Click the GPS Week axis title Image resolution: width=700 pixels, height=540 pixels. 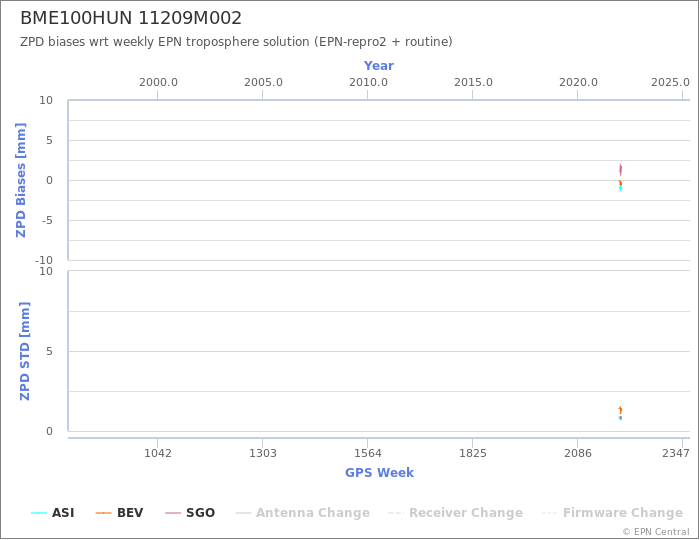pos(379,473)
